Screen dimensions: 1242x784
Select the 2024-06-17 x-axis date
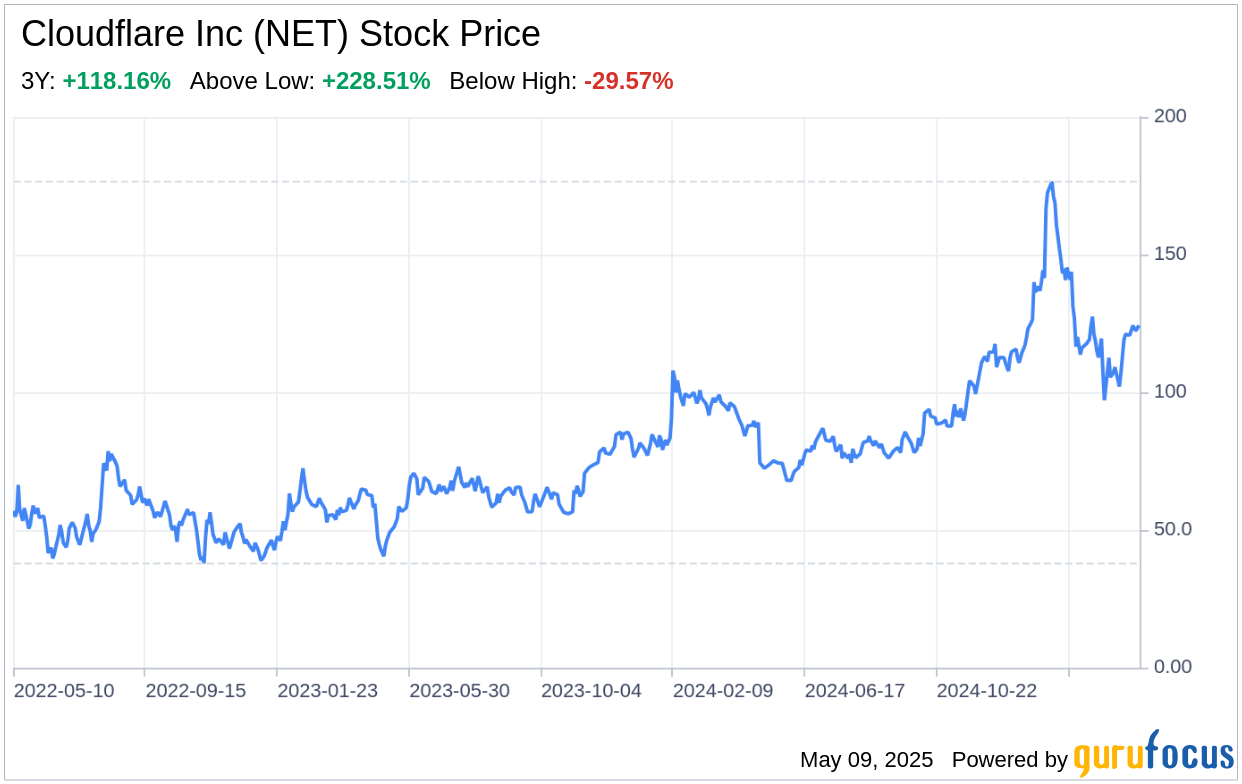[856, 691]
